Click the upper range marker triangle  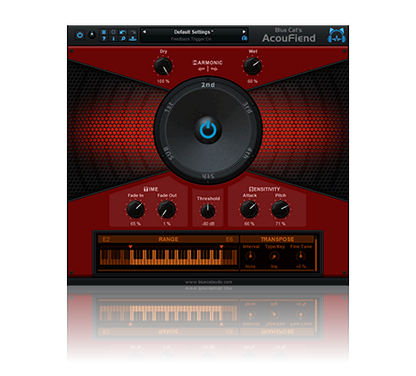(221, 247)
